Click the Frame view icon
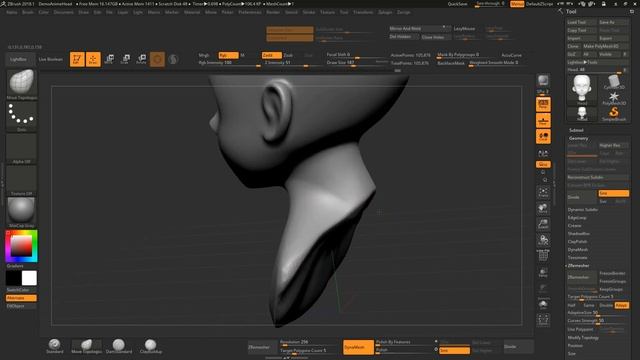The width and height of the screenshot is (640, 360). coord(543,192)
